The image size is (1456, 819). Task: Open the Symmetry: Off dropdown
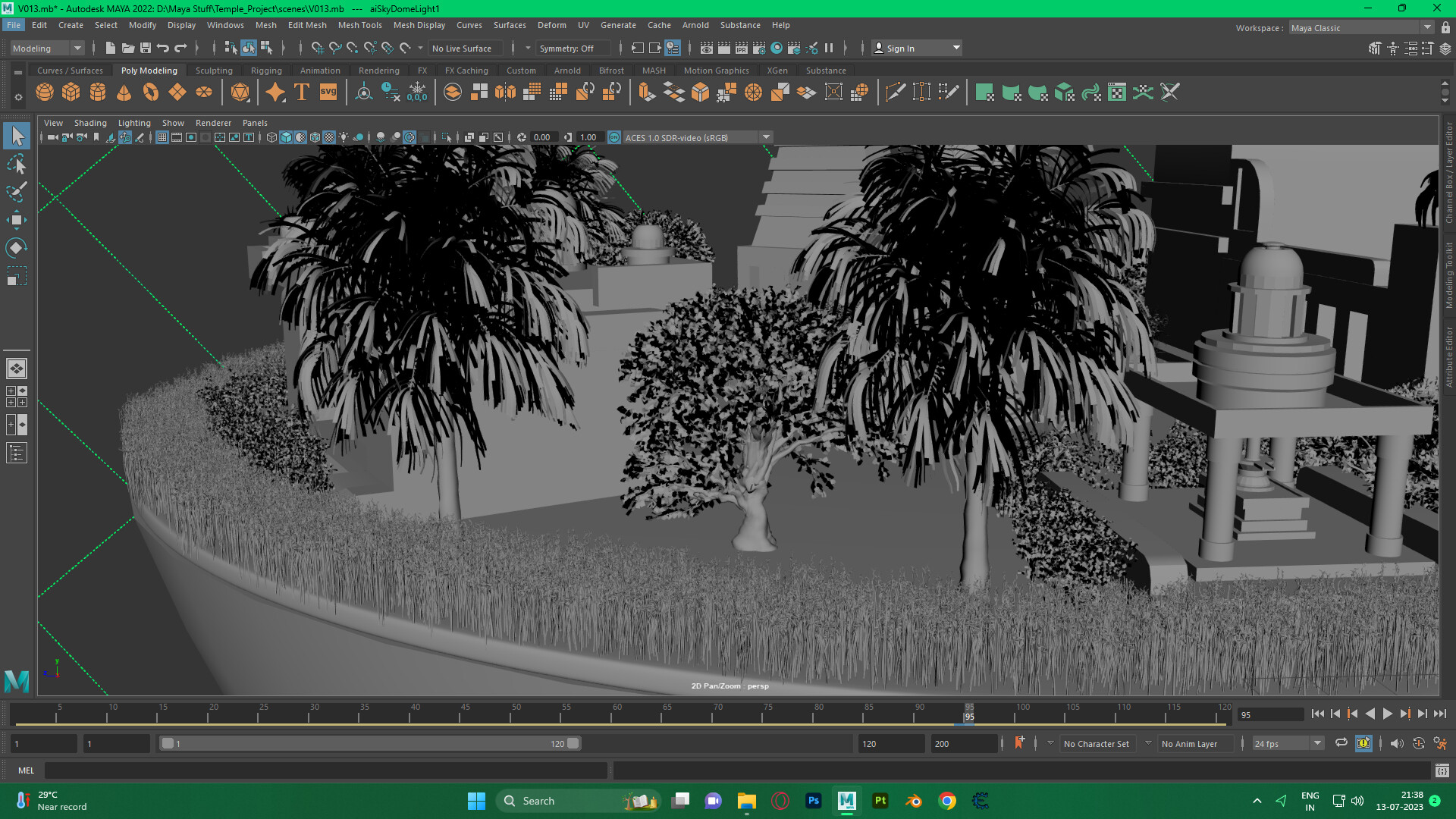(573, 48)
